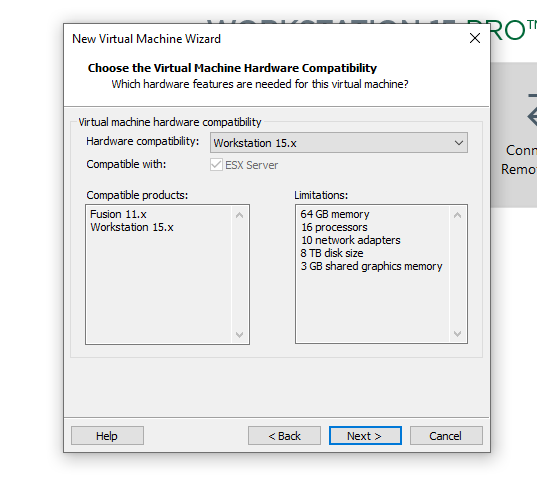The height and width of the screenshot is (485, 537).
Task: Go back with the < Back button
Action: point(284,436)
